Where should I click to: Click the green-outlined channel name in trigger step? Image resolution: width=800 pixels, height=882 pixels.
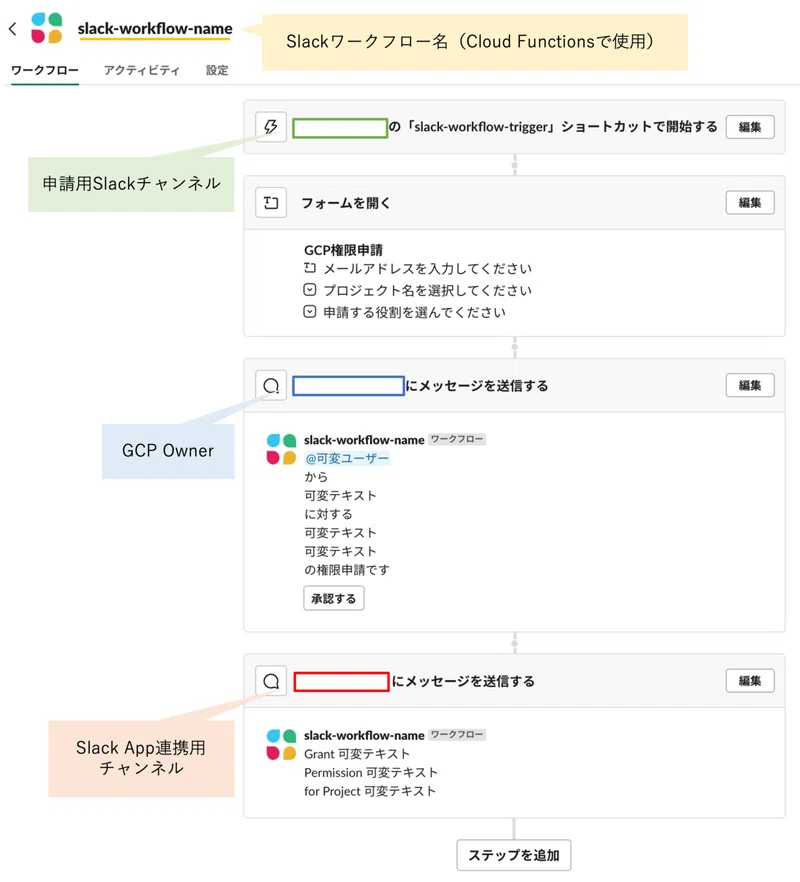tap(340, 128)
